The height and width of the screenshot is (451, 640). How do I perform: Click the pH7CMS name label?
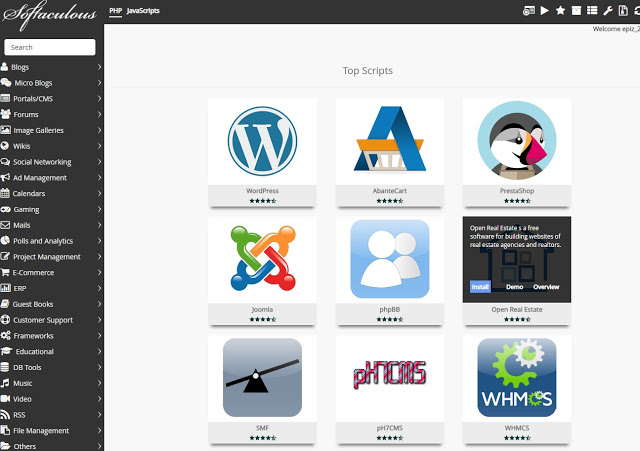[390, 428]
